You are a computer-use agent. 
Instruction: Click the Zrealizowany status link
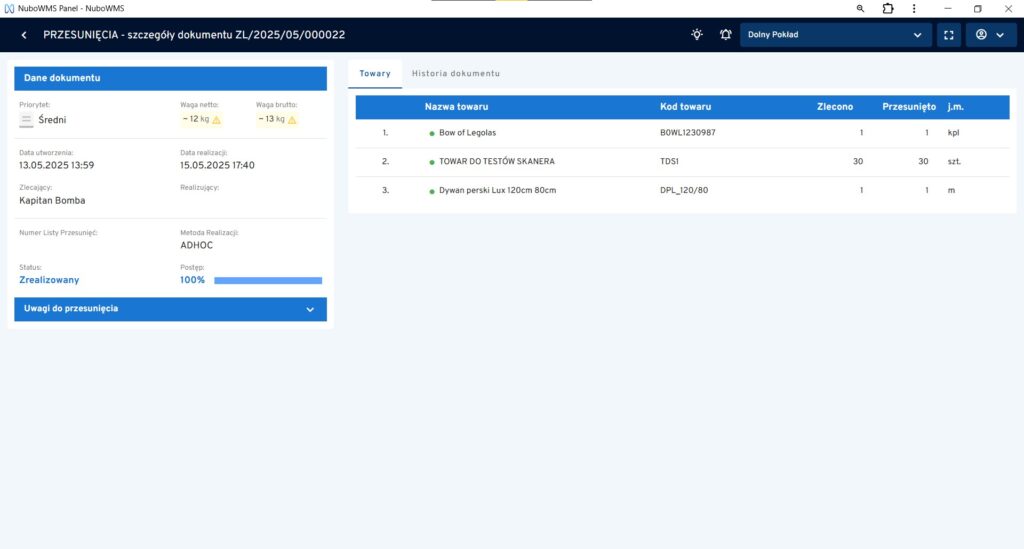[49, 280]
